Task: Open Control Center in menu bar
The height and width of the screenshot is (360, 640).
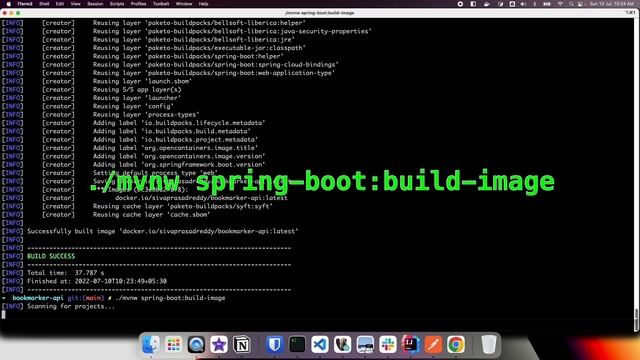Action: (x=580, y=4)
